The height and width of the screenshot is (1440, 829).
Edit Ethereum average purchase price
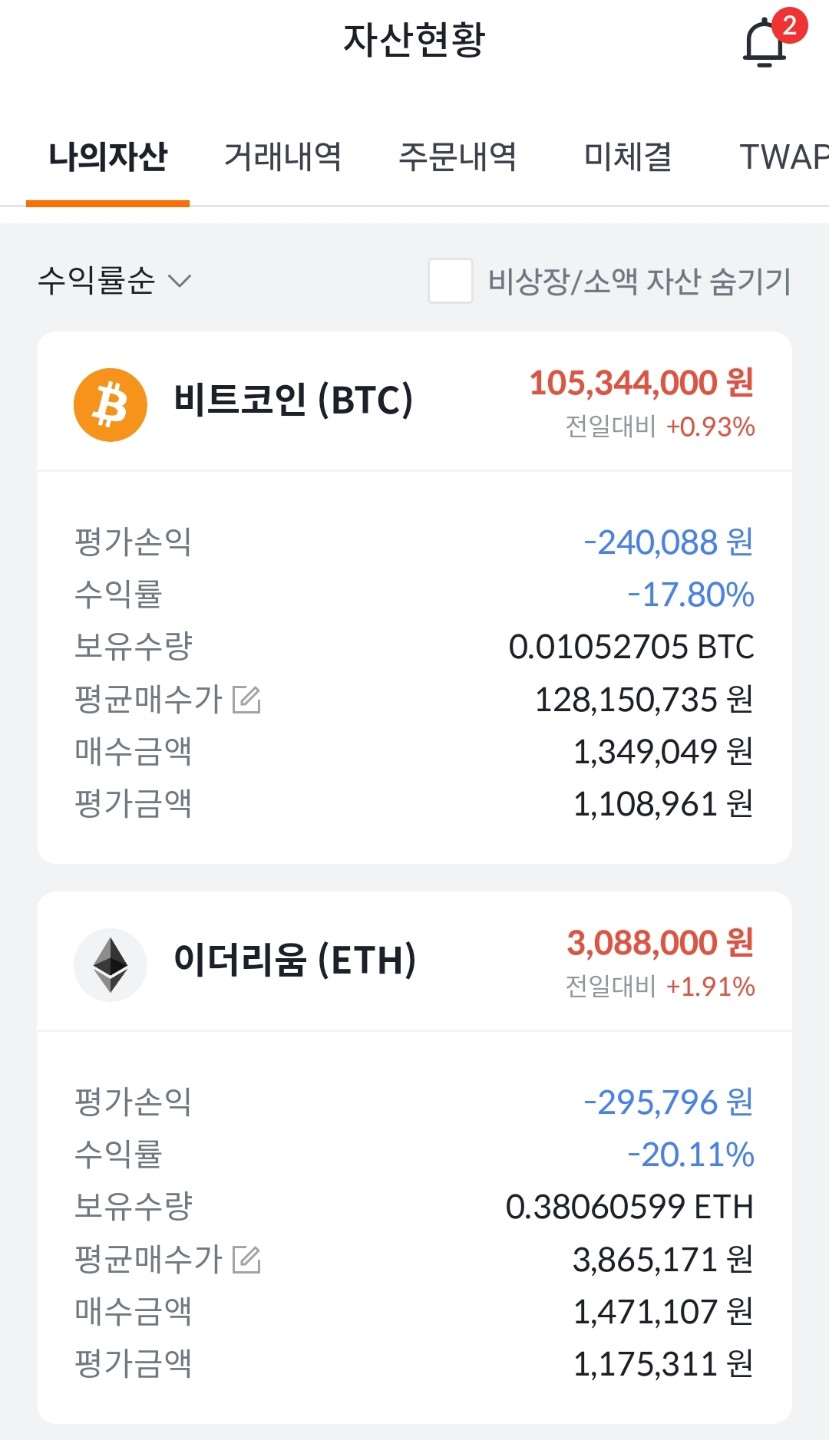pos(246,1260)
